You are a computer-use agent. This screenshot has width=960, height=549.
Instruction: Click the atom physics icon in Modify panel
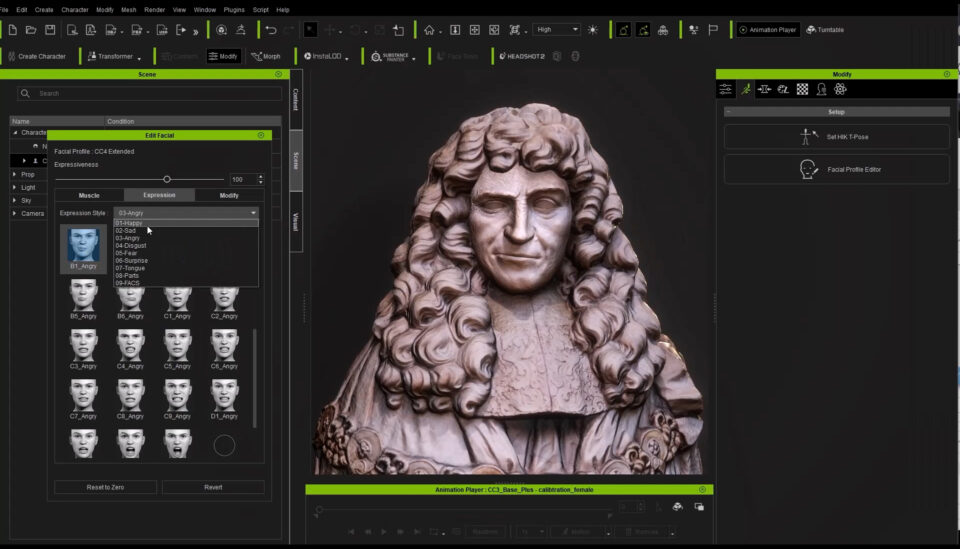pyautogui.click(x=840, y=89)
